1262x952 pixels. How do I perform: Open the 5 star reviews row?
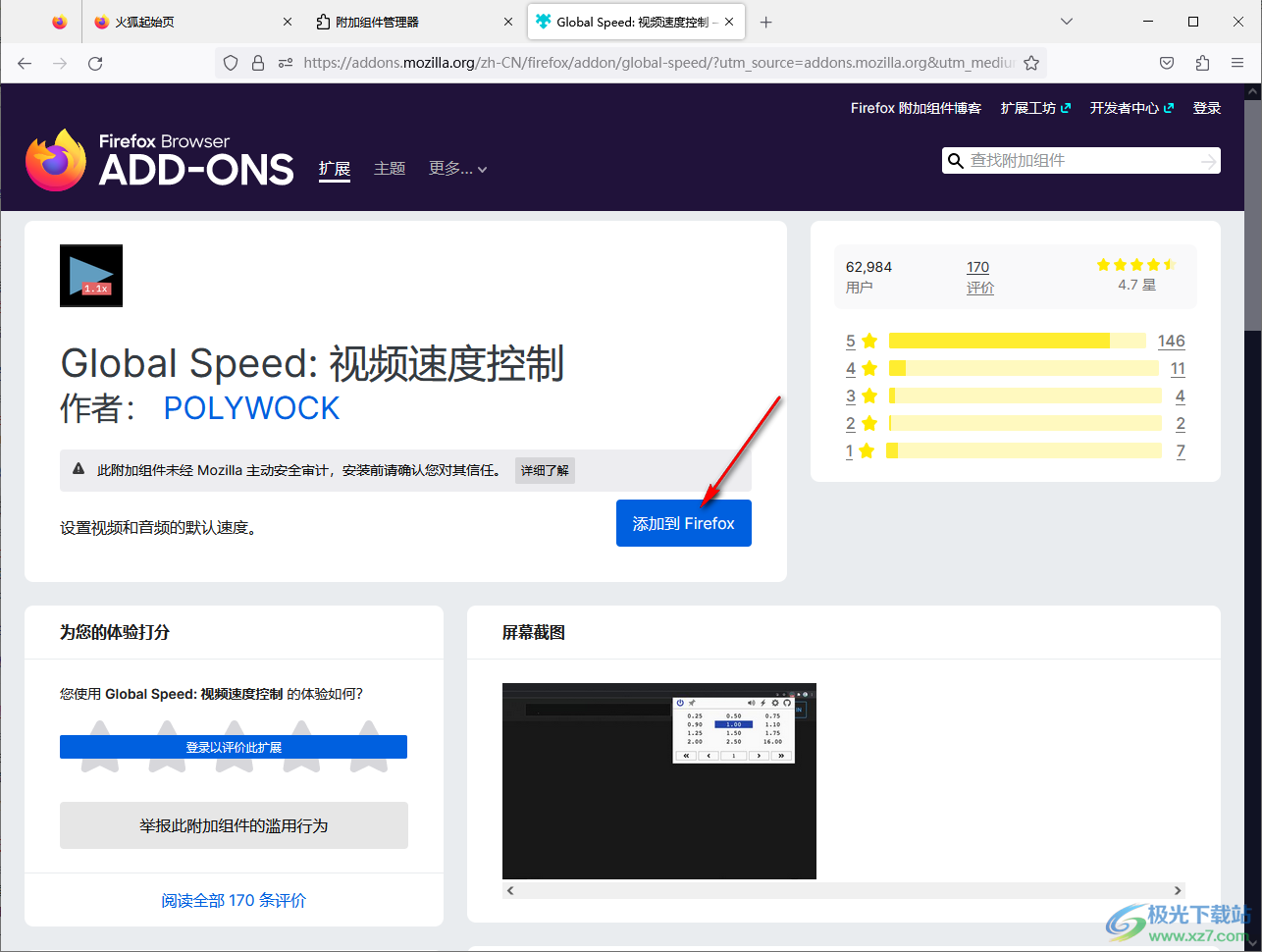pos(1016,341)
